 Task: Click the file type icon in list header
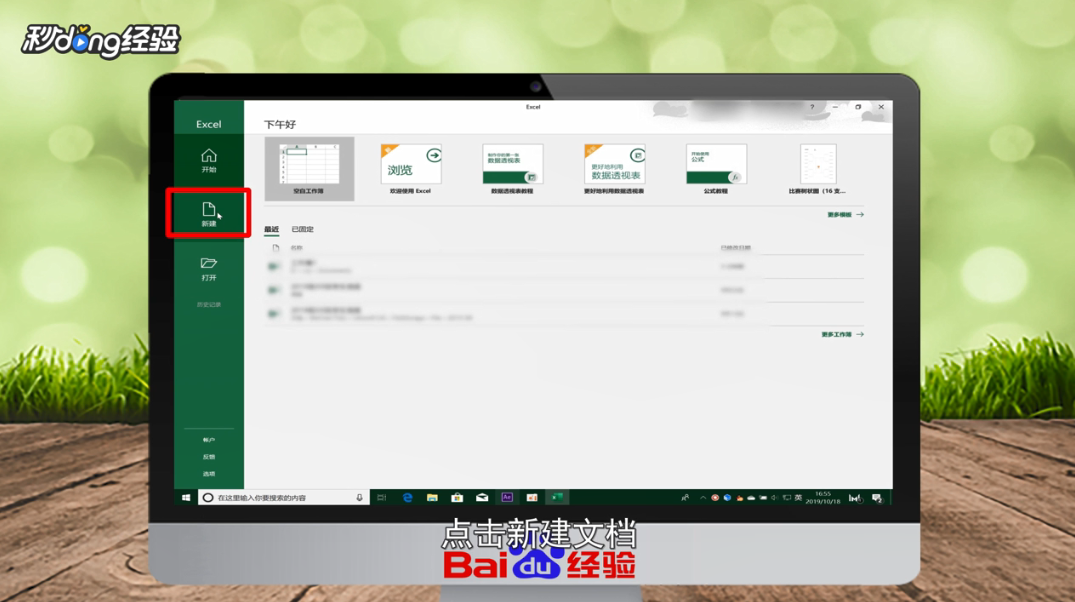point(276,248)
